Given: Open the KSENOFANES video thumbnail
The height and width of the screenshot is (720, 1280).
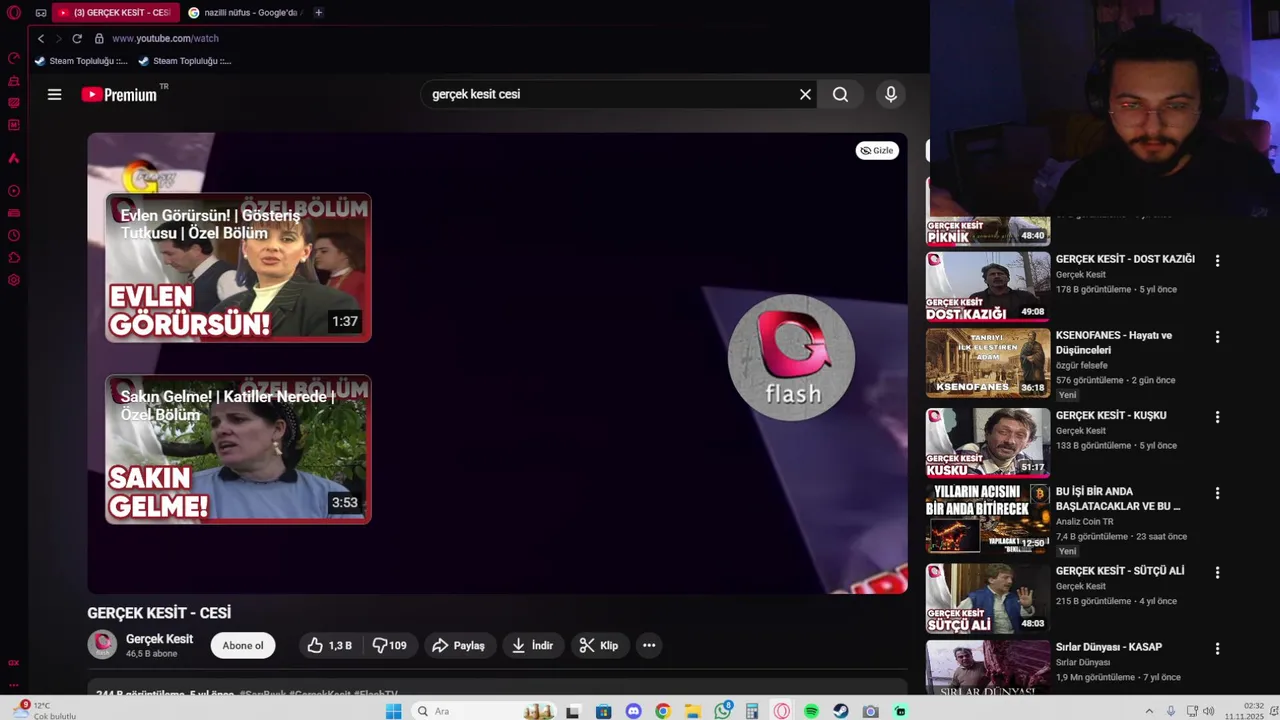Looking at the screenshot, I should [988, 363].
